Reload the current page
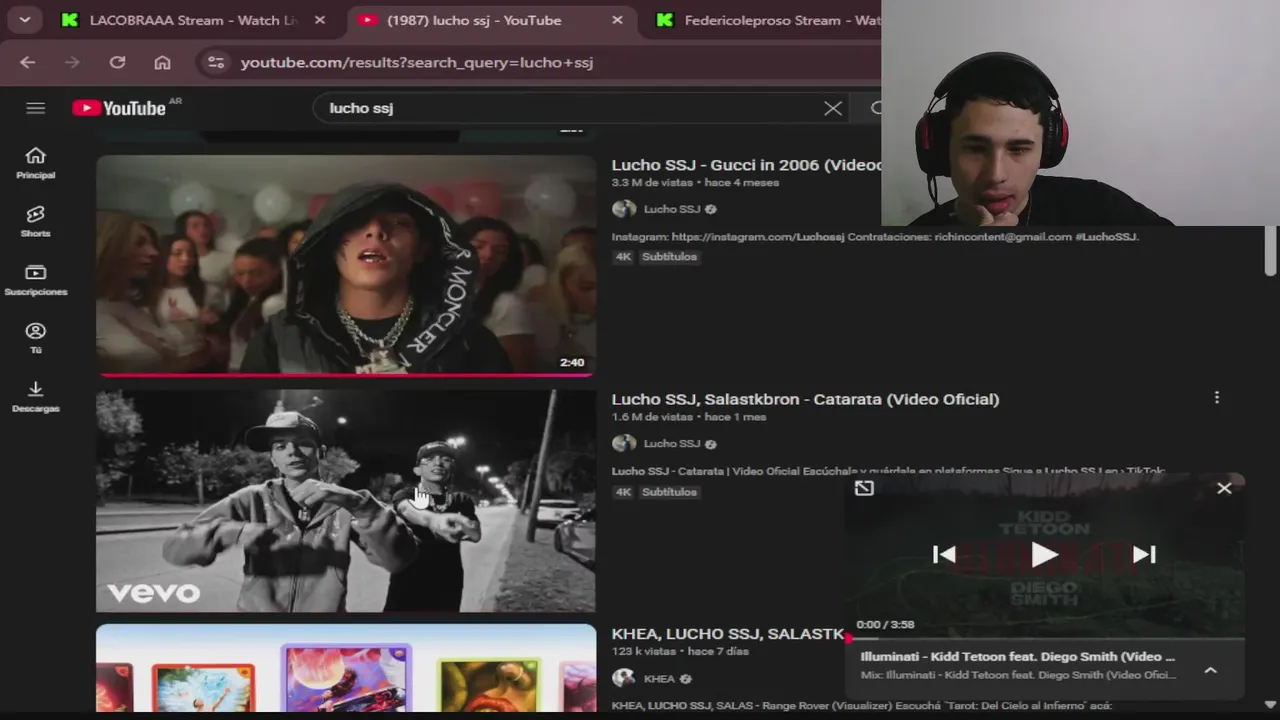This screenshot has height=720, width=1280. click(117, 62)
